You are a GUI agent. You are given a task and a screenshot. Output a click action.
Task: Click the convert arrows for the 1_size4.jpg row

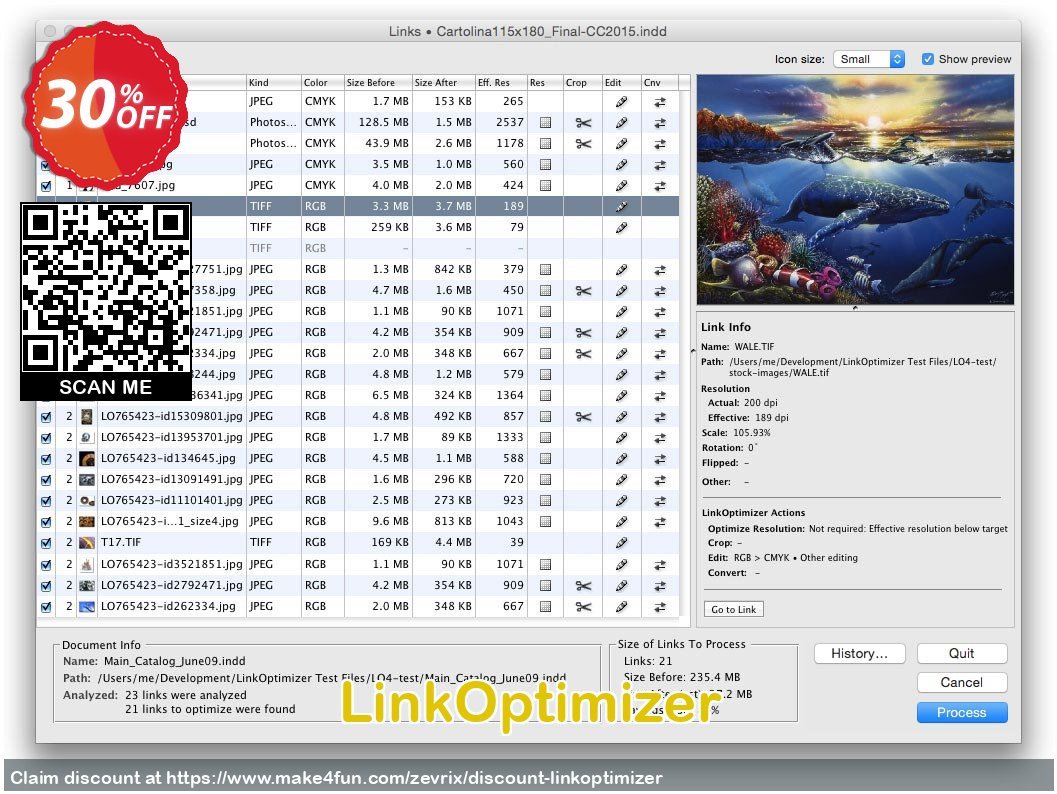660,522
